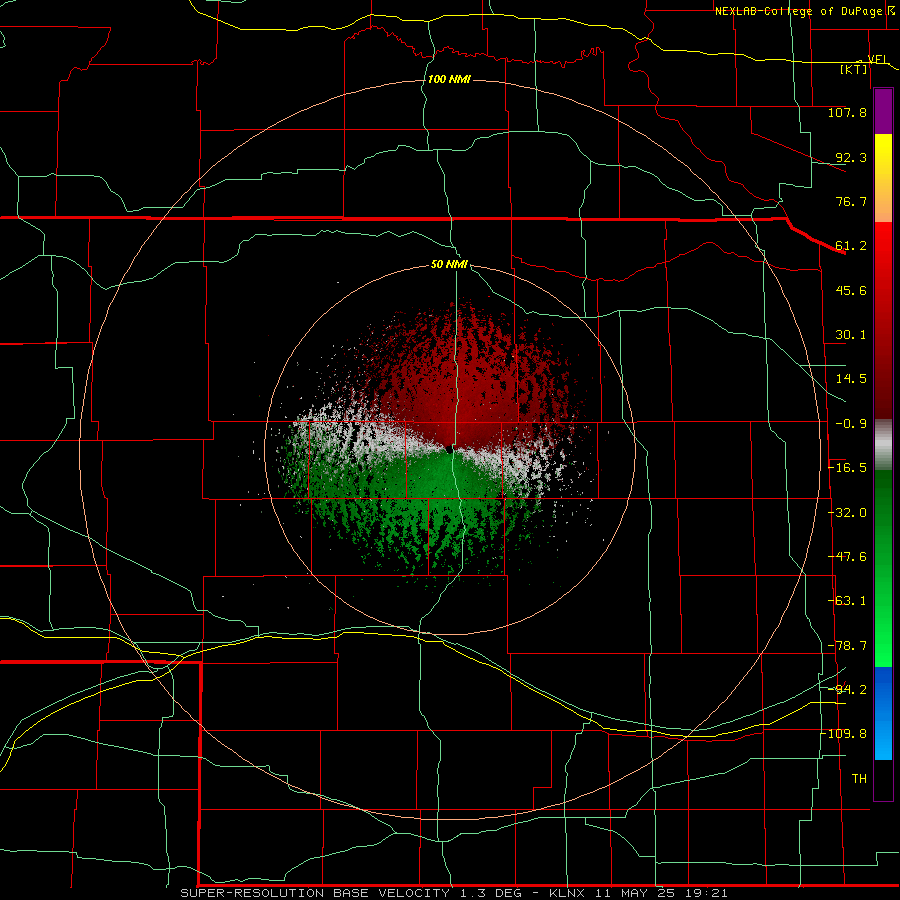Click the purple segment of the velocity color bar
Screen dimensions: 900x900
coord(883,111)
